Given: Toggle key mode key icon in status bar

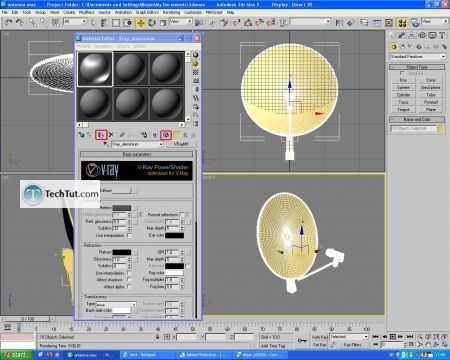Looking at the screenshot, I should (302, 341).
